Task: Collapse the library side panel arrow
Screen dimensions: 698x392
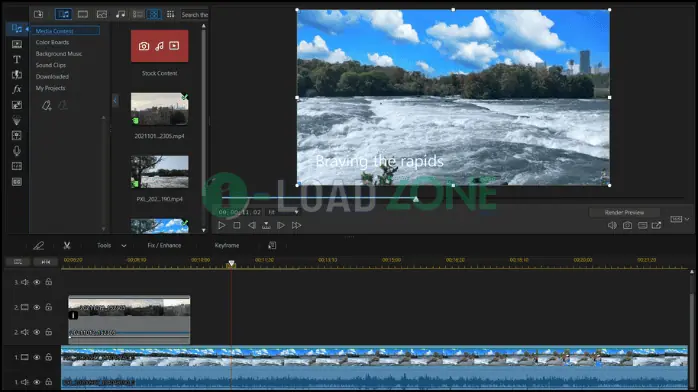Action: point(115,101)
